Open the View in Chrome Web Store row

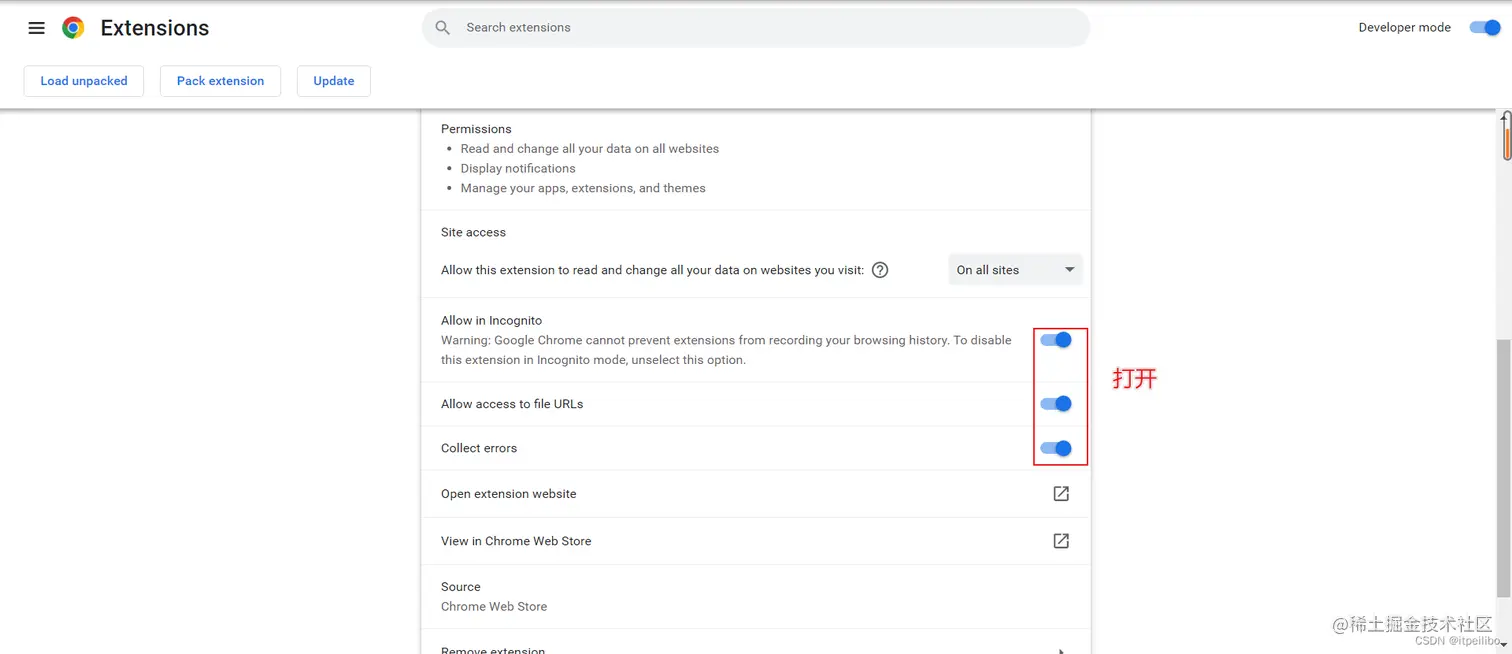tap(516, 541)
